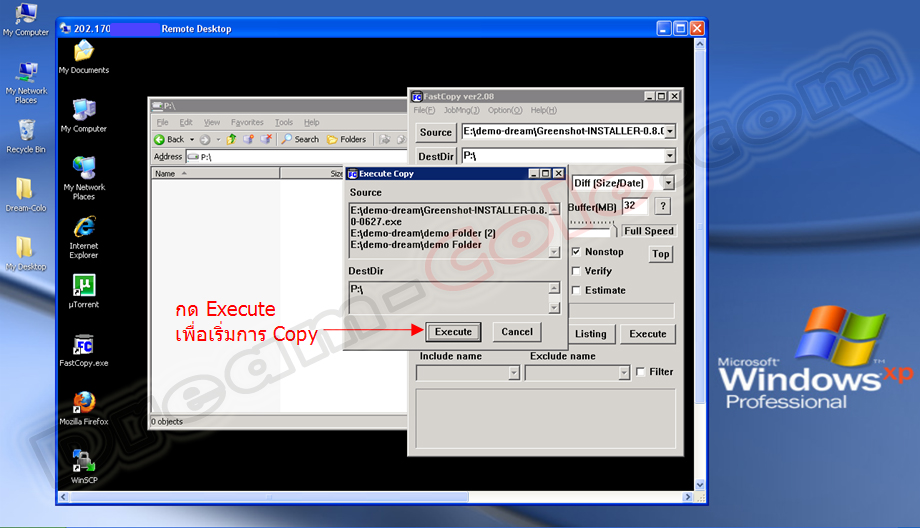Open the Recycle Bin
920x528 pixels.
click(x=26, y=136)
